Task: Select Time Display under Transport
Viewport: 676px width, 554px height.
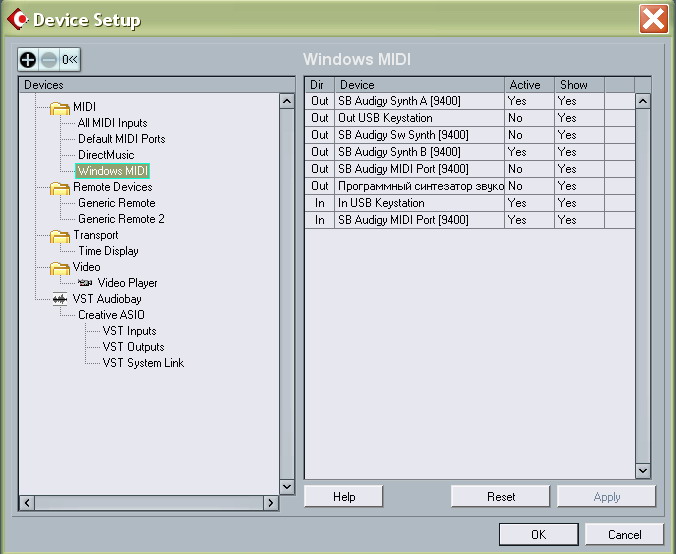Action: click(x=108, y=251)
